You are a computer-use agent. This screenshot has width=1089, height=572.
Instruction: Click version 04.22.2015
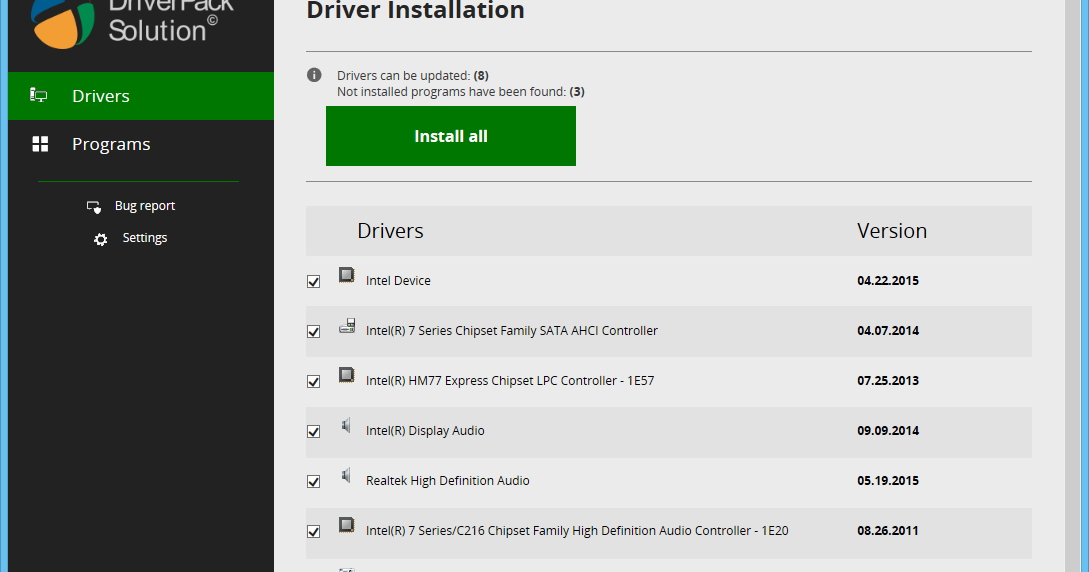tap(888, 280)
